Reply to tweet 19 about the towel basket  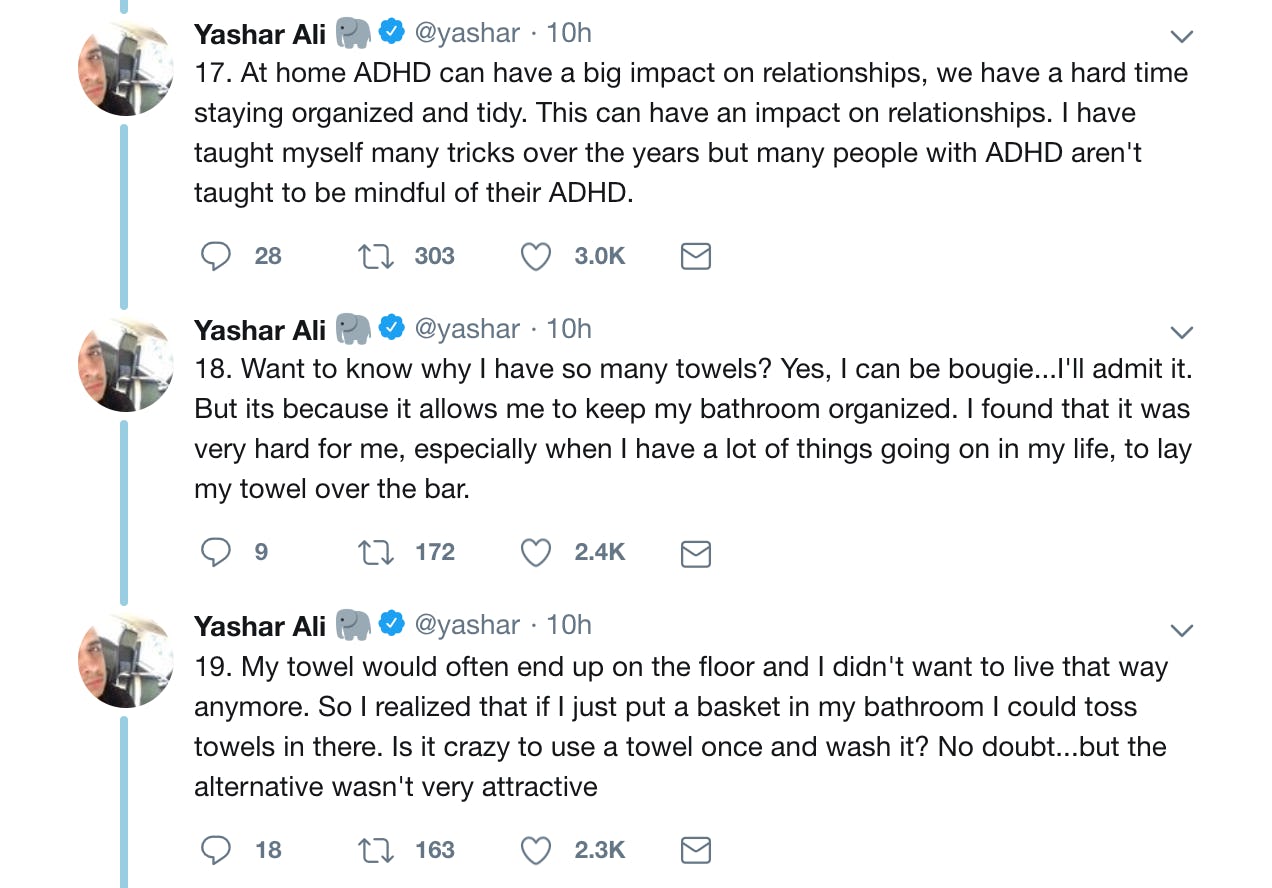point(215,850)
